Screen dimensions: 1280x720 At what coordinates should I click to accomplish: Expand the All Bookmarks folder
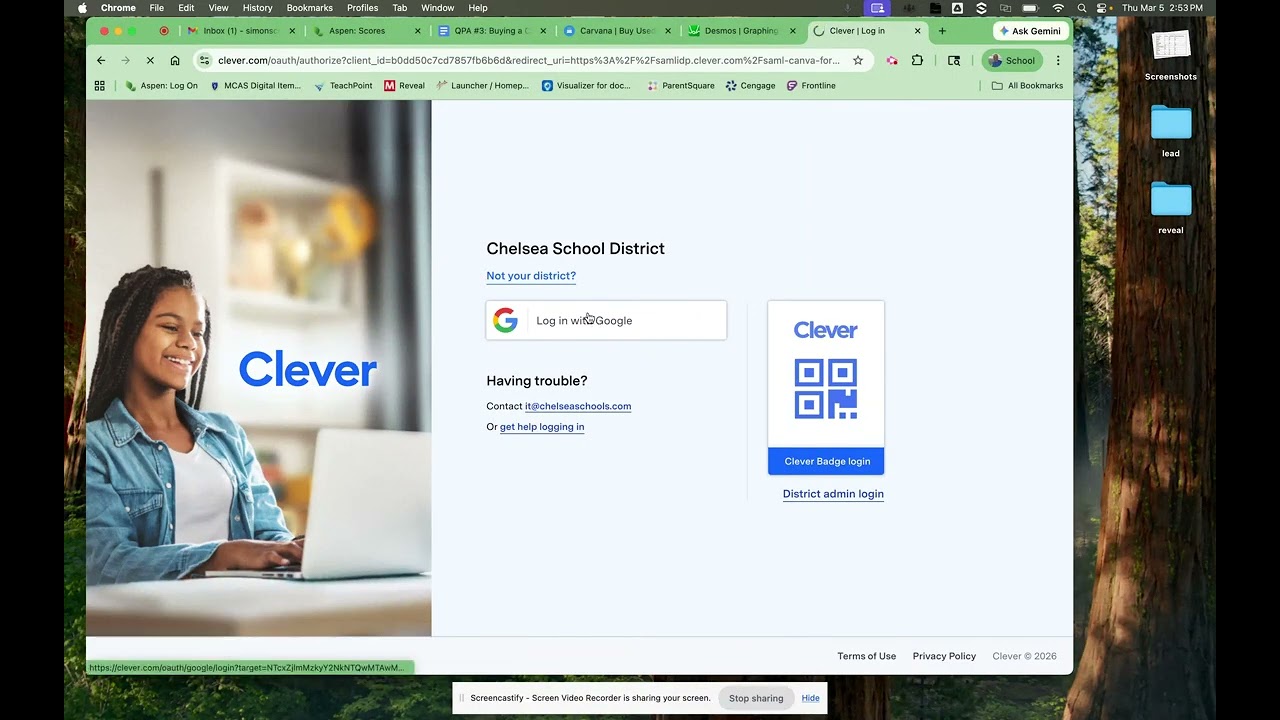click(1027, 86)
